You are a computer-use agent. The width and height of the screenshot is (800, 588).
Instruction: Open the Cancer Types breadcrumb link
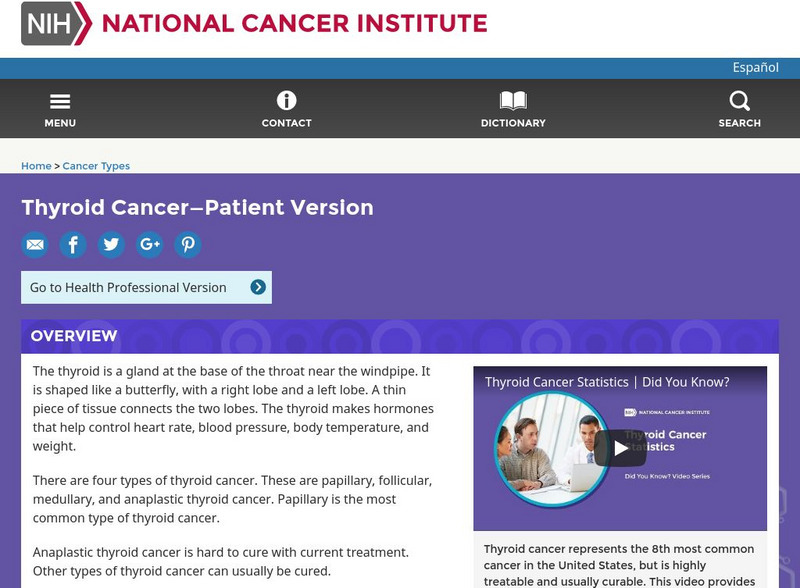(x=96, y=165)
